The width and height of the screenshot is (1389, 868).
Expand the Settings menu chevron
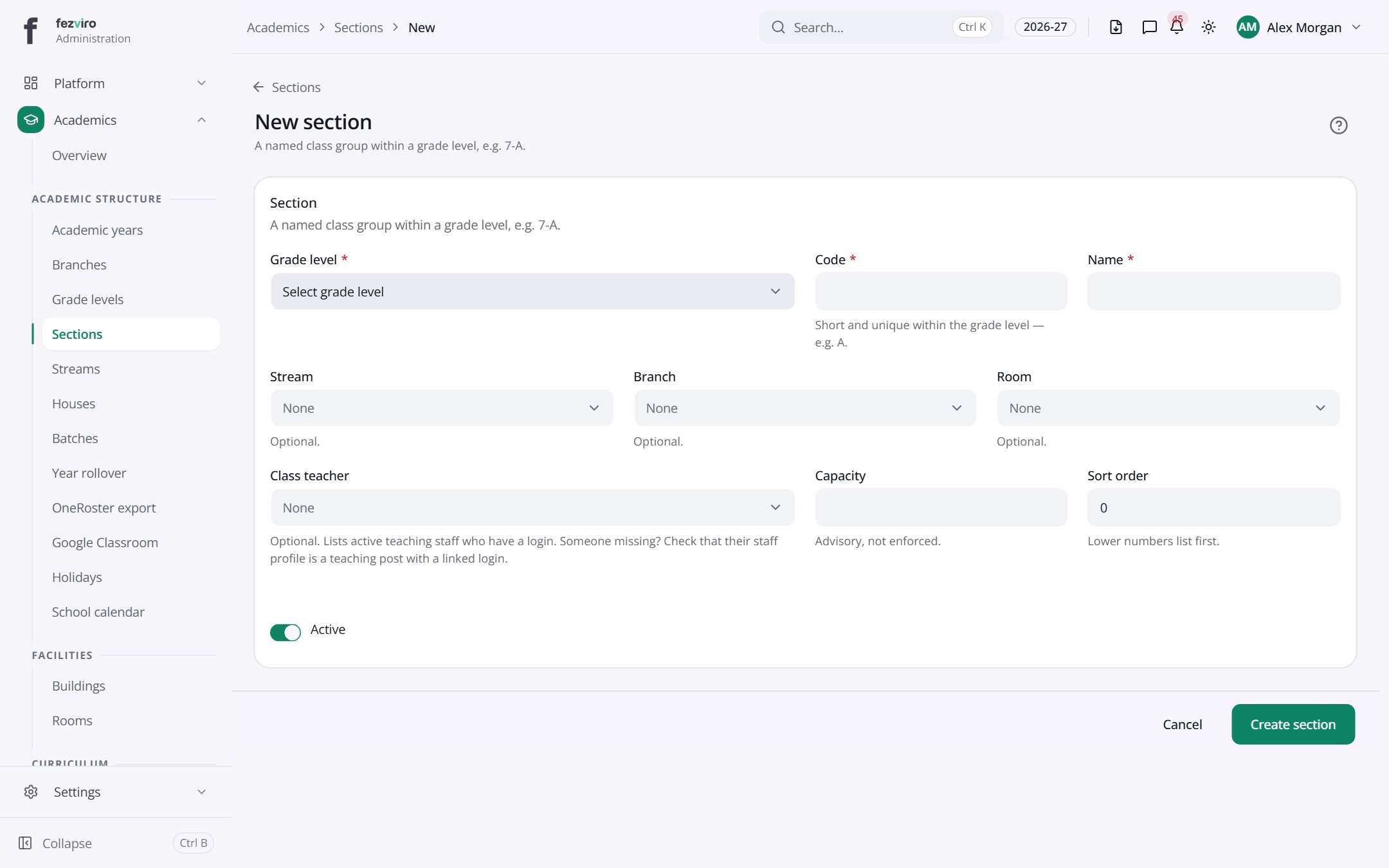[201, 791]
